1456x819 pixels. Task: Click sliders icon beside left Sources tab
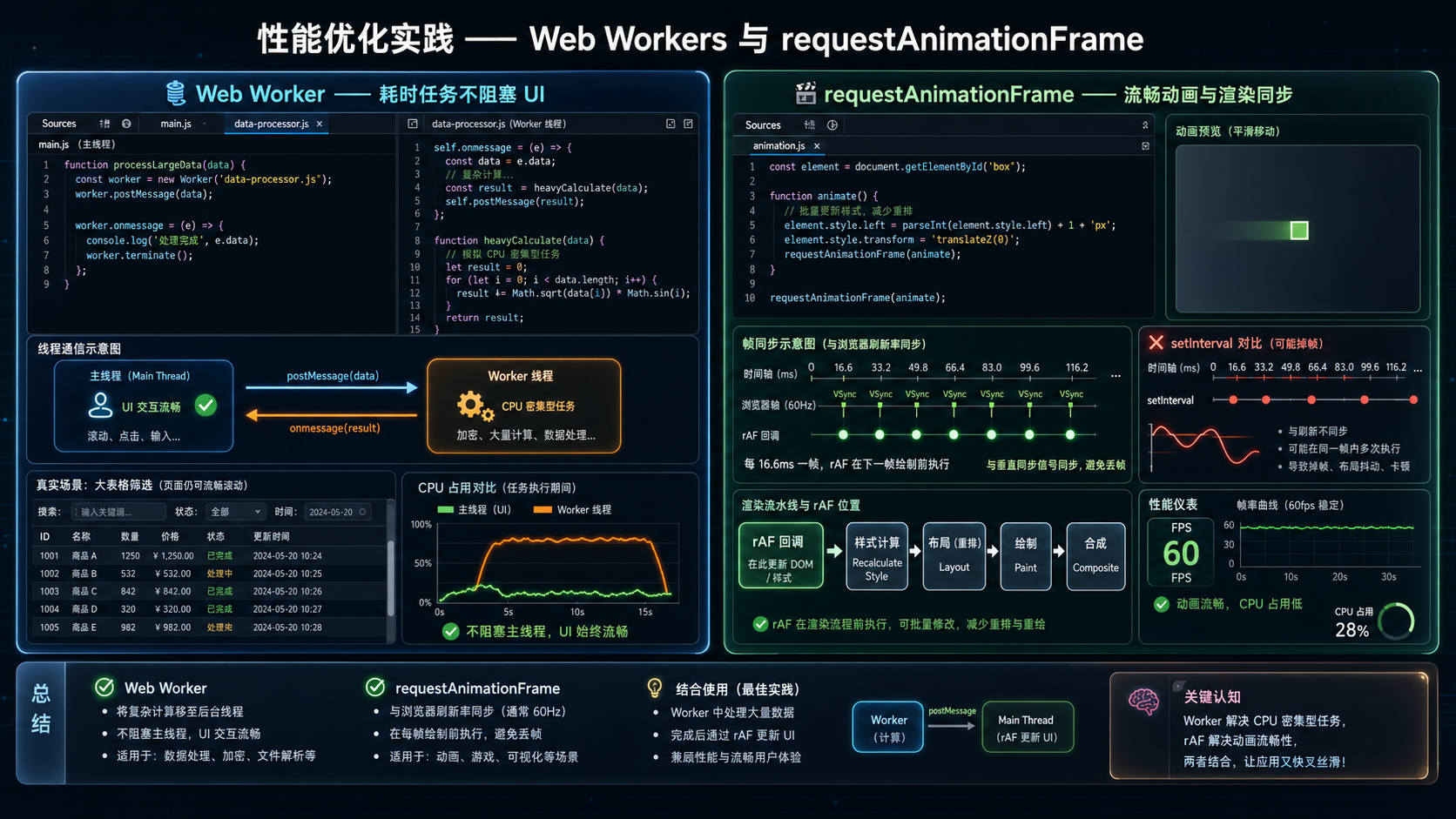[x=104, y=124]
